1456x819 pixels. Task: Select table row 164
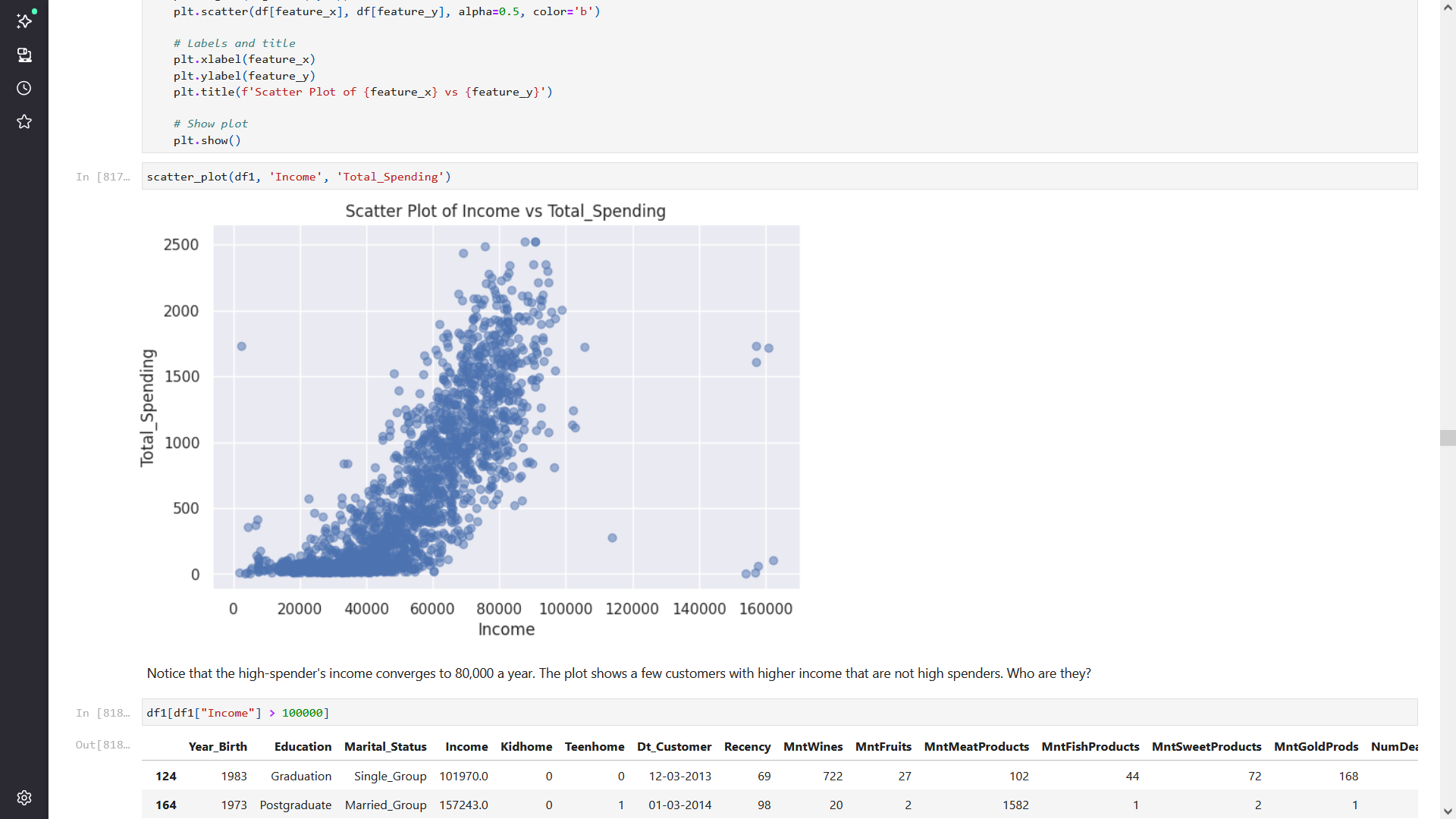click(x=165, y=805)
